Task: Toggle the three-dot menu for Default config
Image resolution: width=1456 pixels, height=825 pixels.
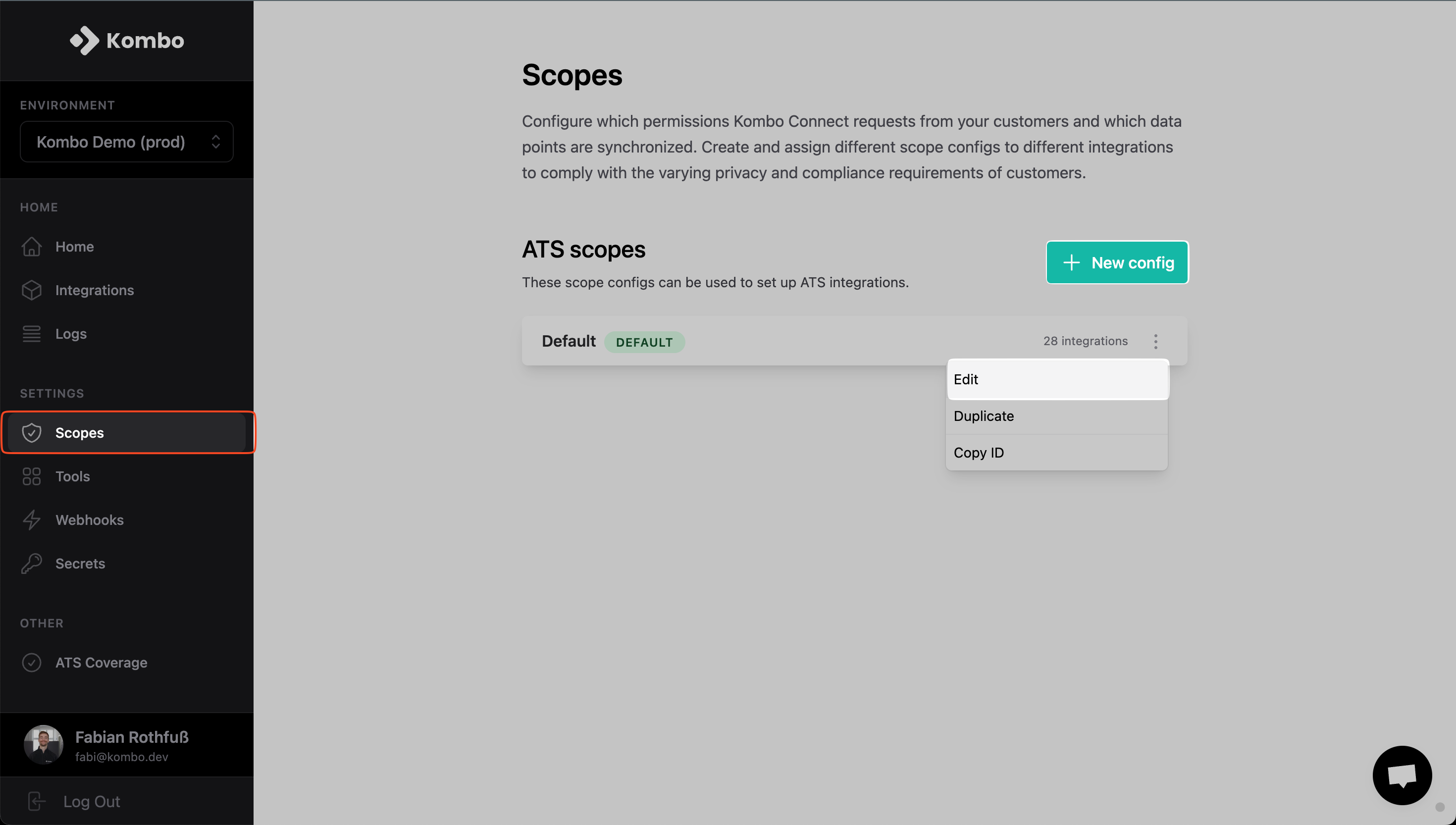Action: [x=1156, y=341]
